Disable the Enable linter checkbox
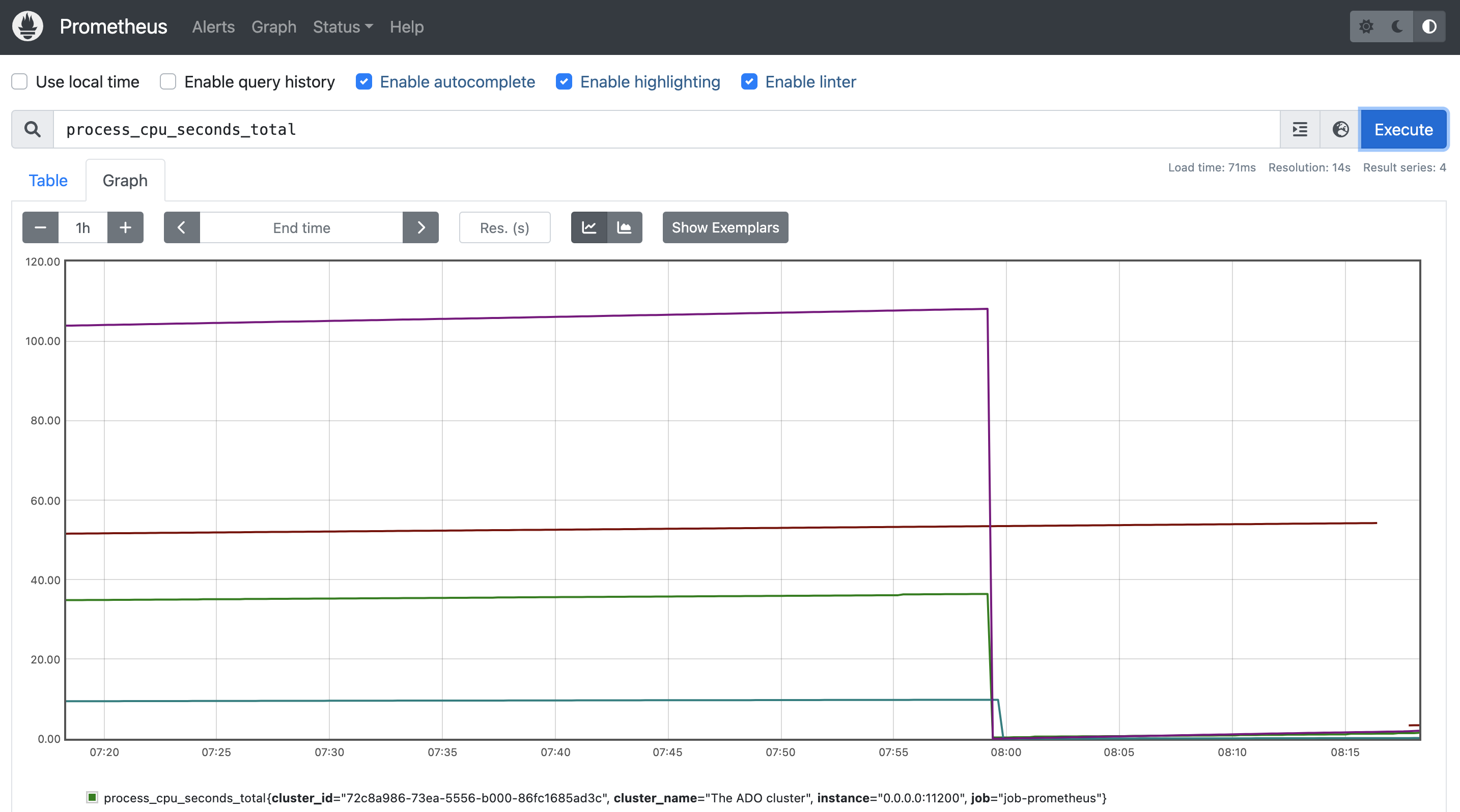 pos(749,81)
